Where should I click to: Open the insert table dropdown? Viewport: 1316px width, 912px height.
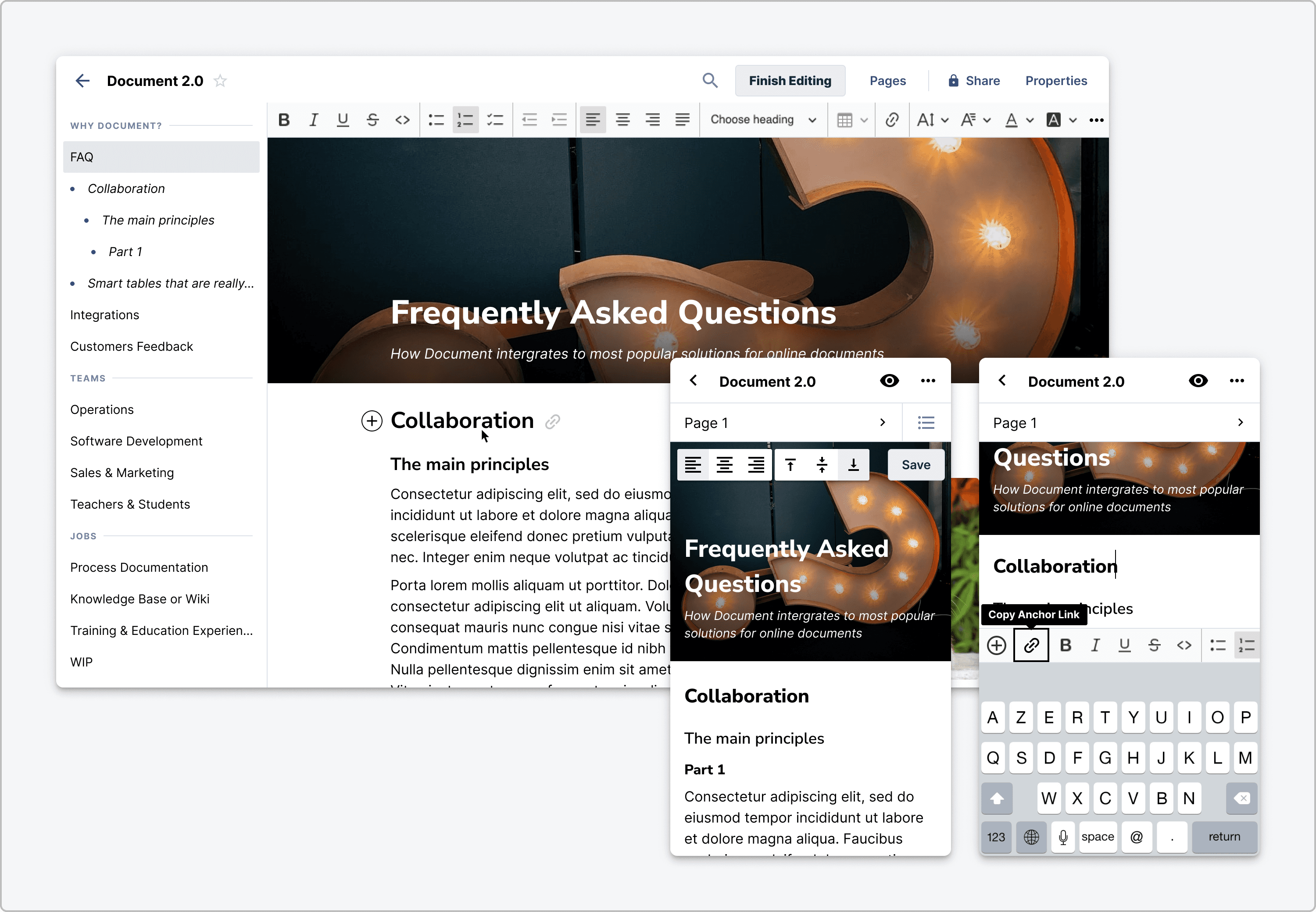[852, 120]
